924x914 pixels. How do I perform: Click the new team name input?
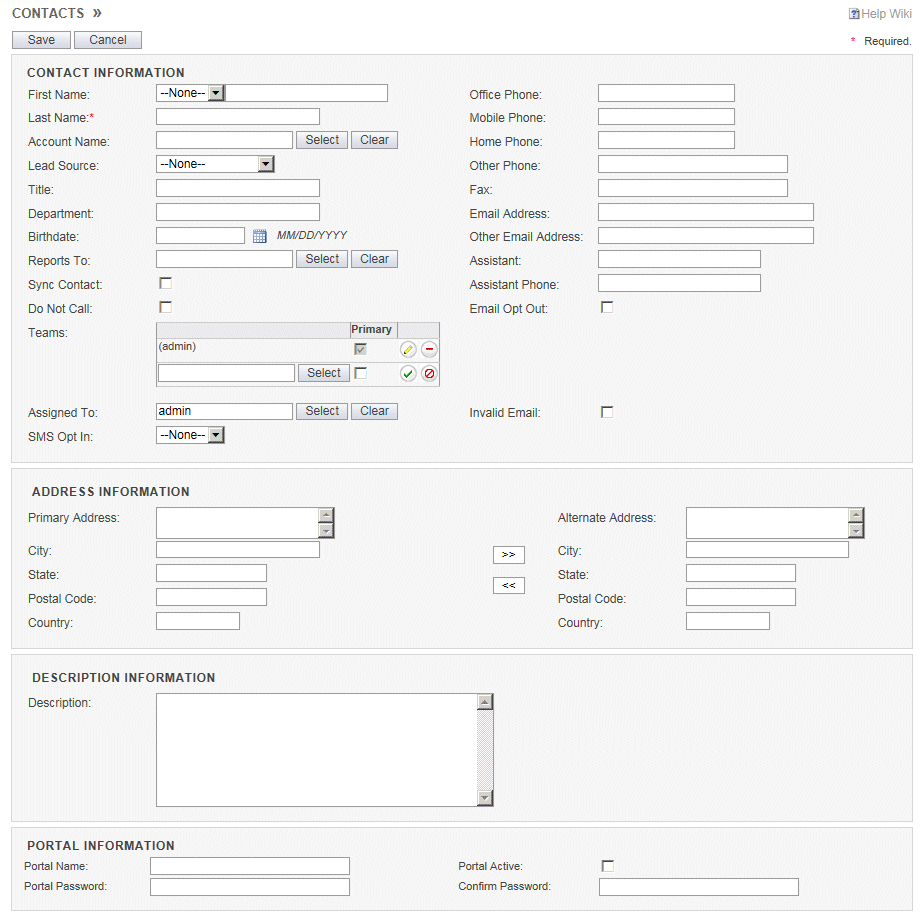click(226, 373)
